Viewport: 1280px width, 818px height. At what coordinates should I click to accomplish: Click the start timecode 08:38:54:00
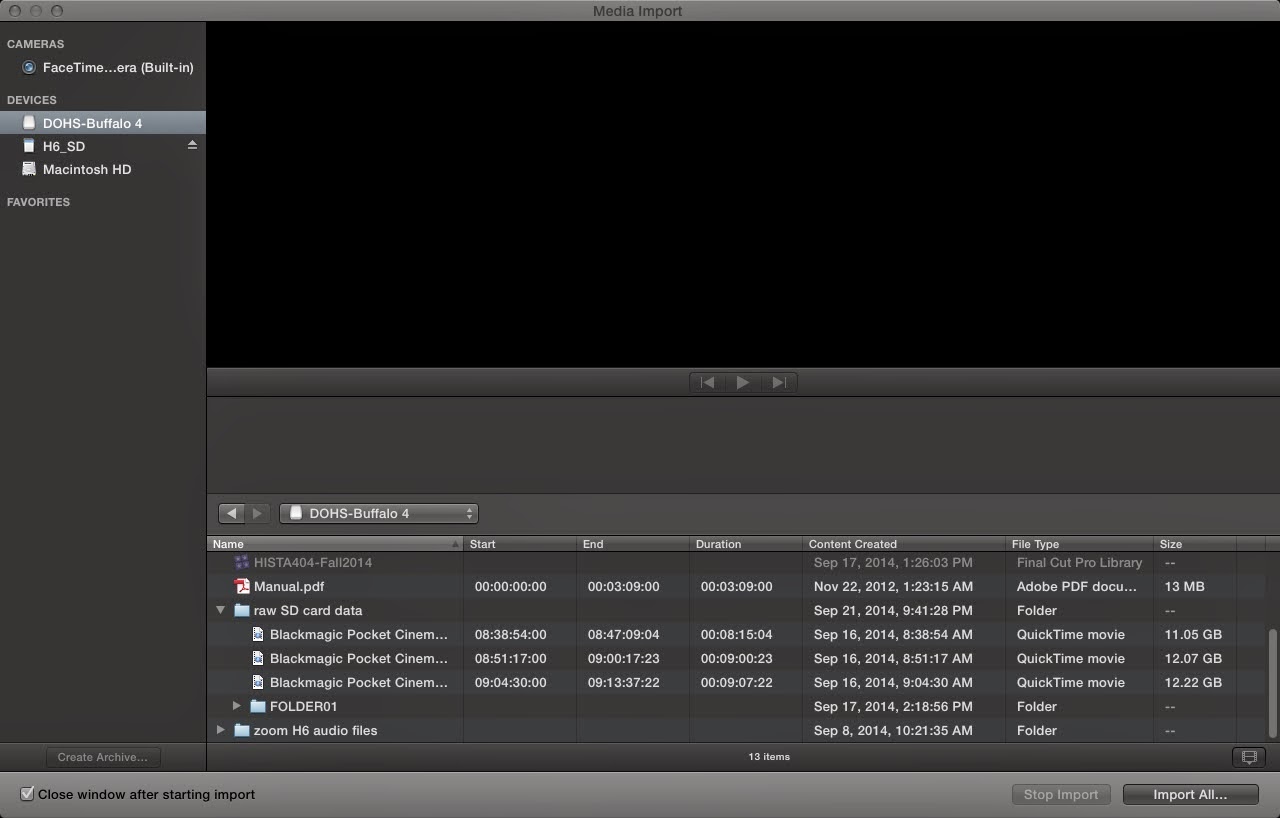click(510, 634)
